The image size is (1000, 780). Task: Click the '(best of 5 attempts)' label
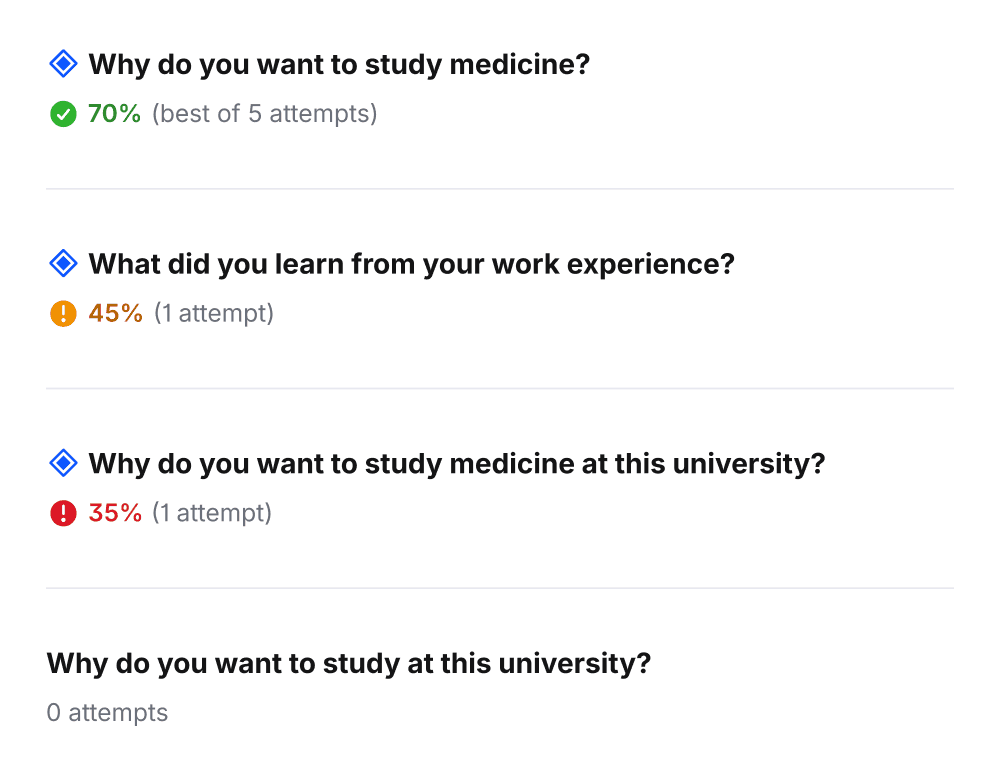pos(264,114)
